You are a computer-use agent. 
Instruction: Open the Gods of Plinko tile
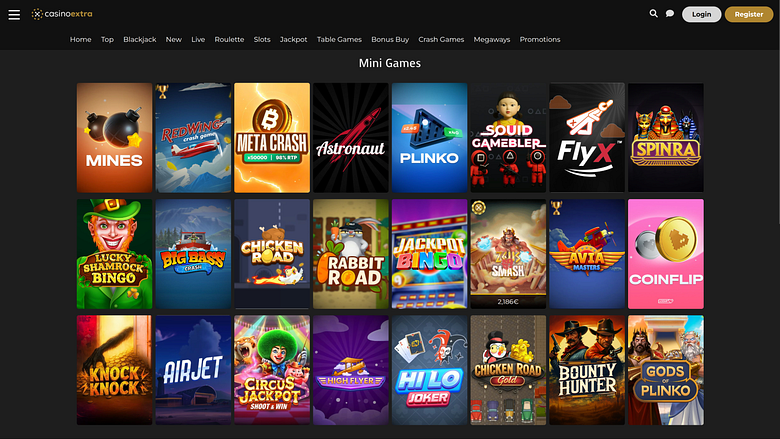click(666, 370)
